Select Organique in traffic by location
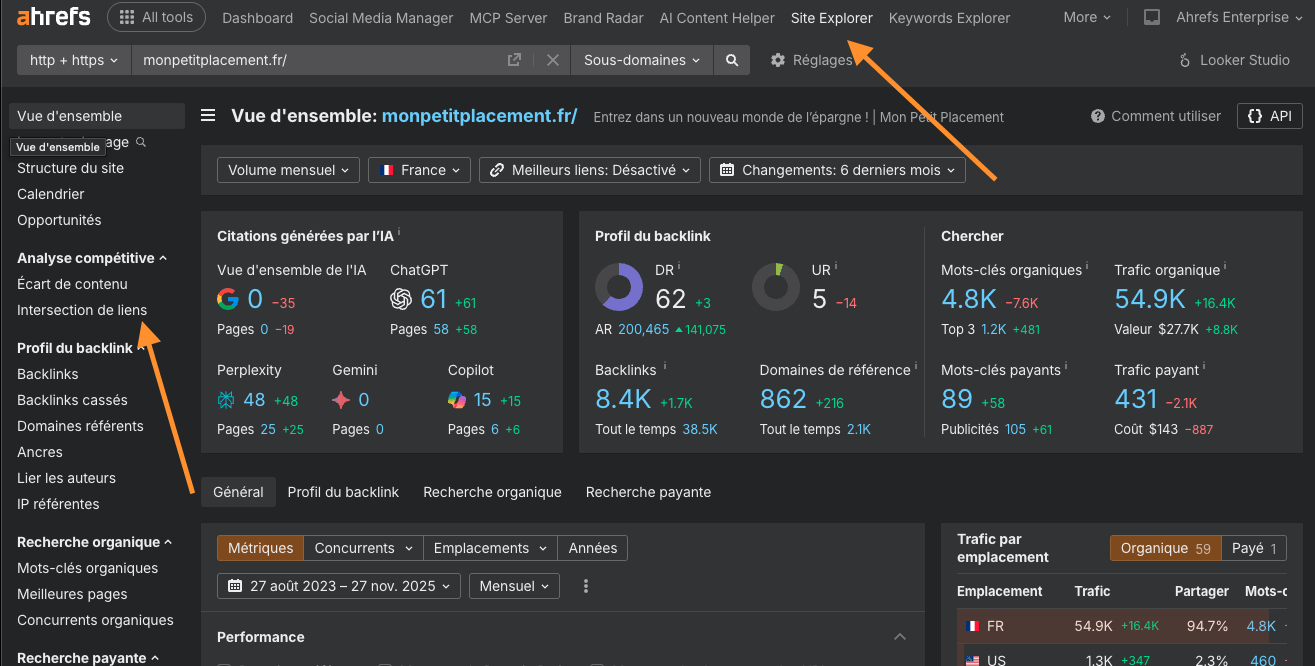Screen dimensions: 1315x666 1165,548
